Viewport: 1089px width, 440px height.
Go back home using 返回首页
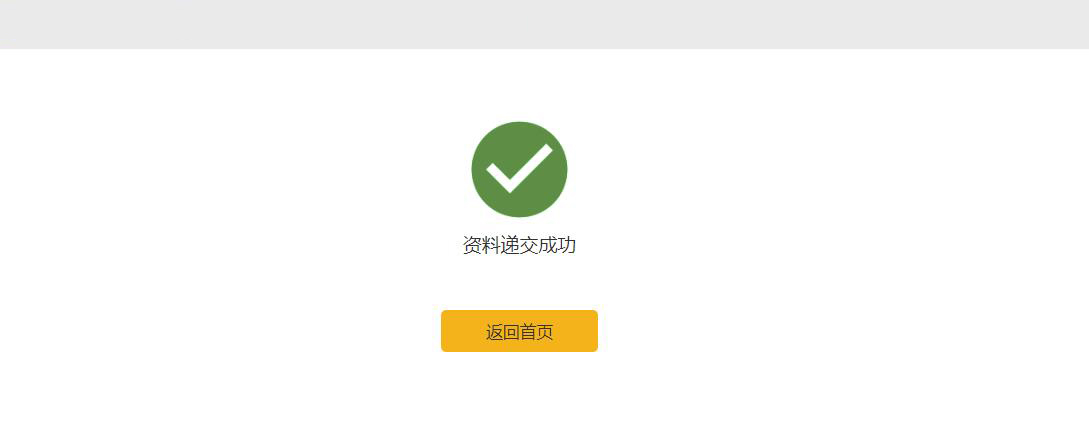point(519,331)
